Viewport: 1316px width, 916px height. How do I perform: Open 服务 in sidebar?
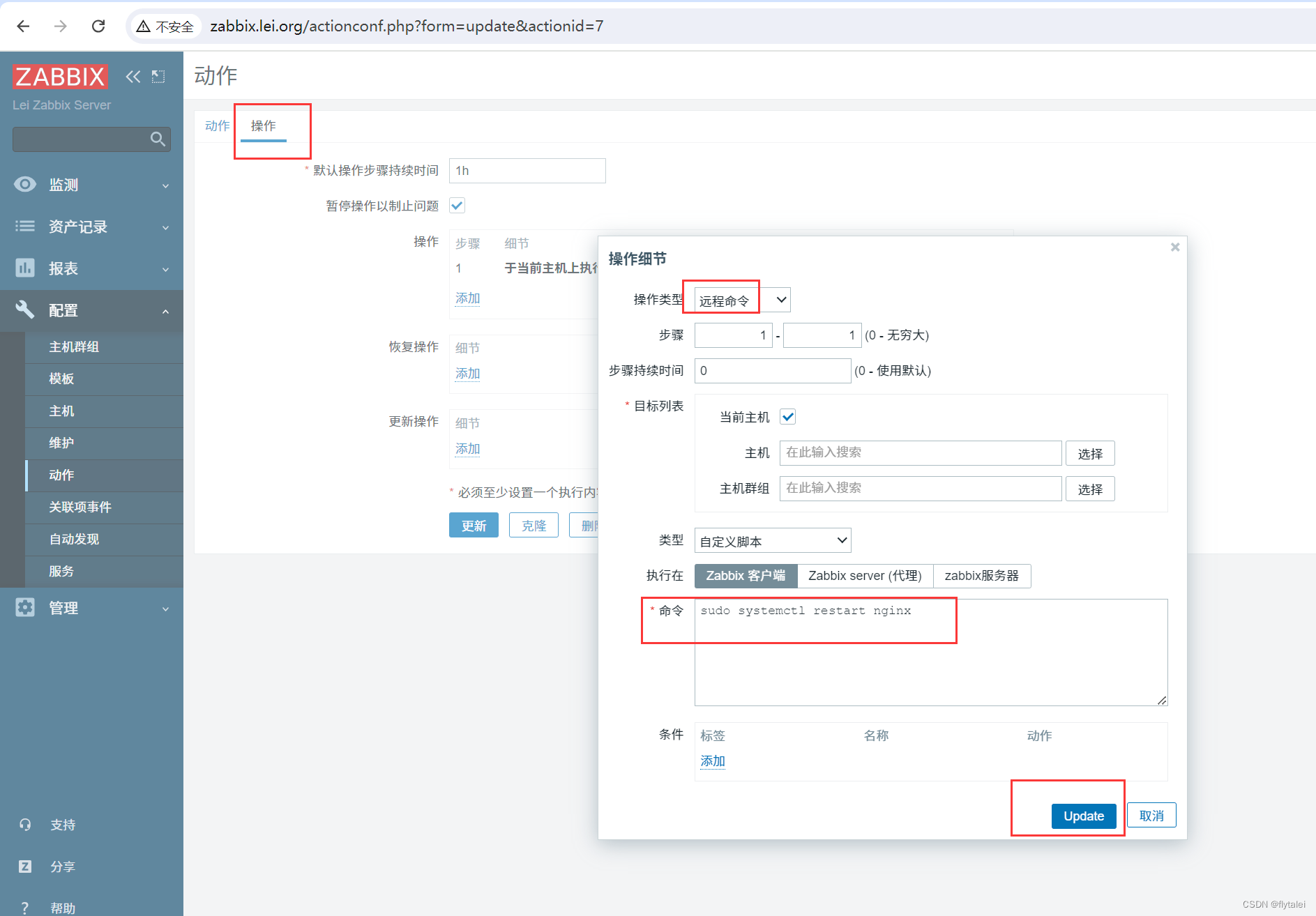click(x=104, y=571)
